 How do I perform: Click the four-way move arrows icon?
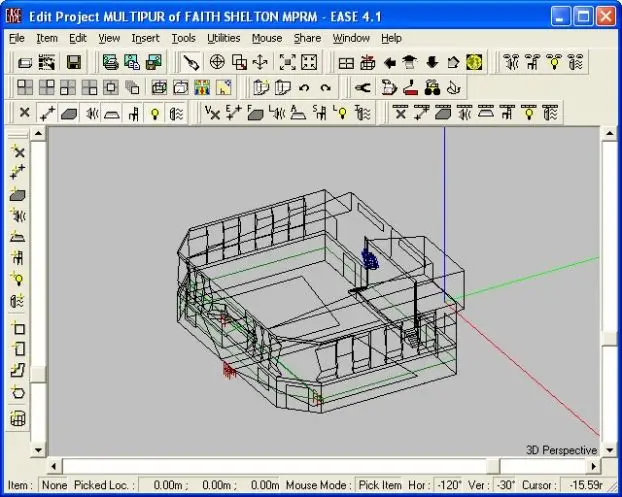click(260, 62)
